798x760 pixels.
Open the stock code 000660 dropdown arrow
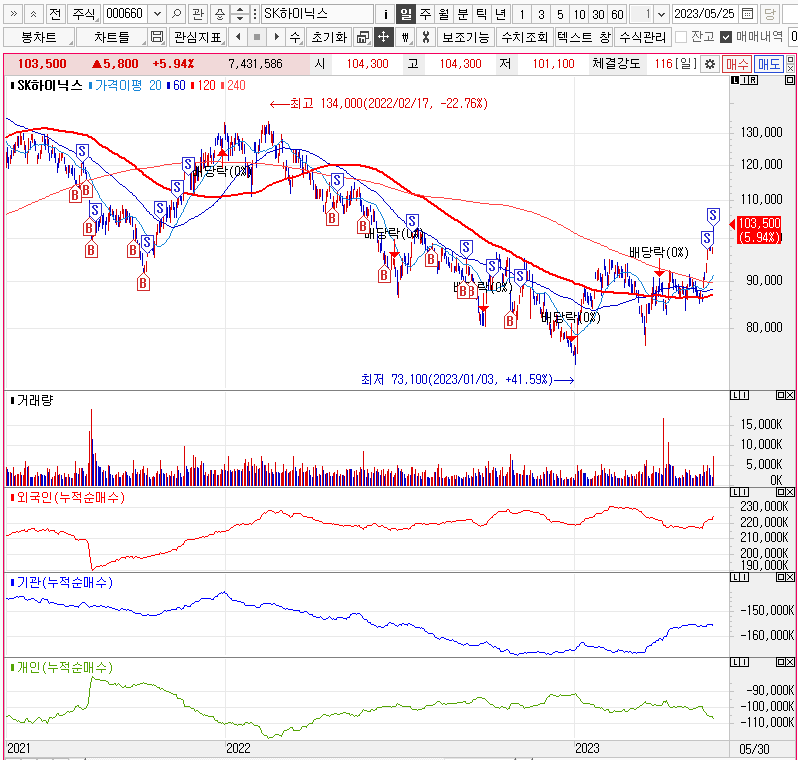(x=157, y=14)
